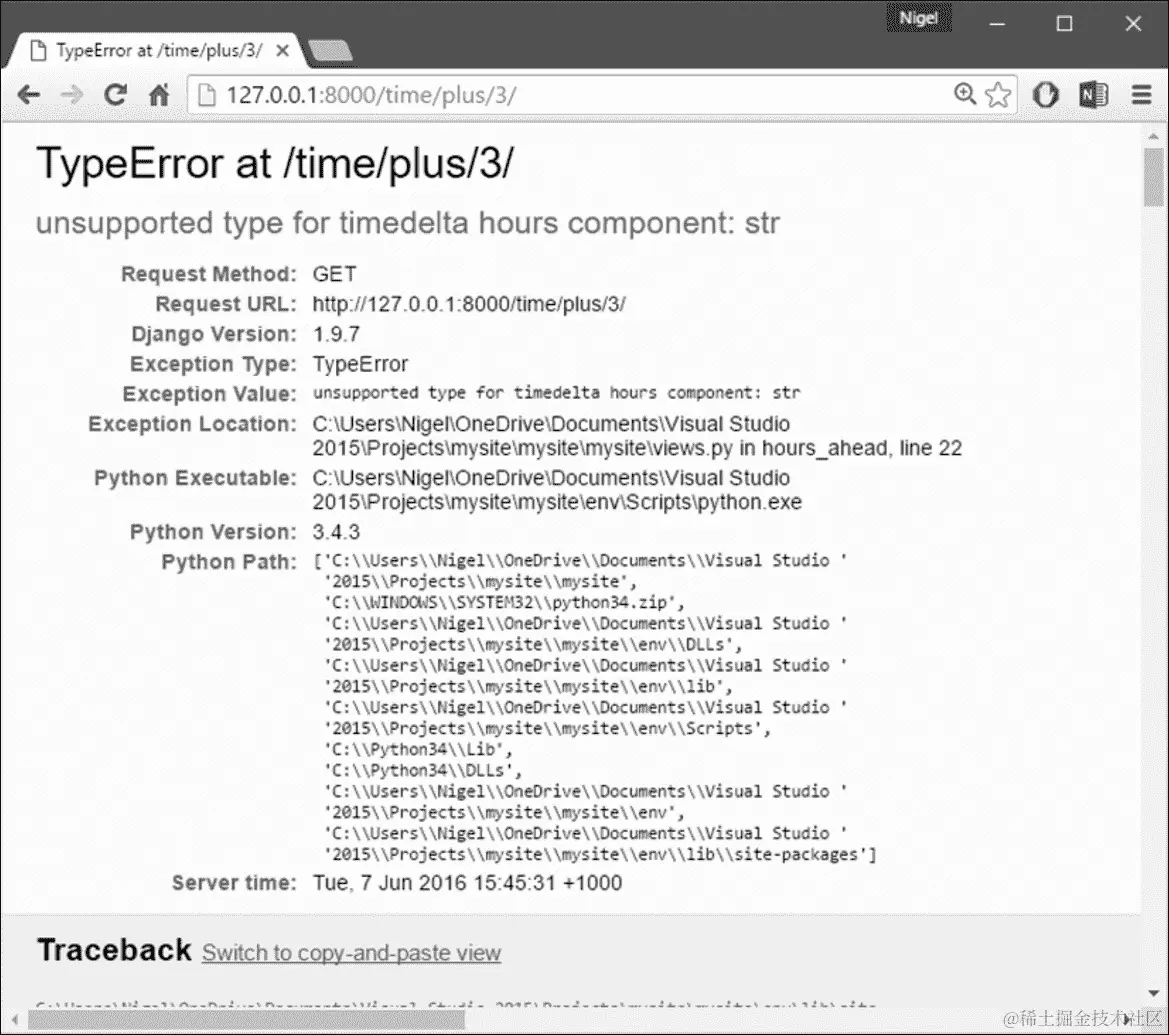Open the OneNote clipper extension
The height and width of the screenshot is (1035, 1169).
pos(1093,95)
